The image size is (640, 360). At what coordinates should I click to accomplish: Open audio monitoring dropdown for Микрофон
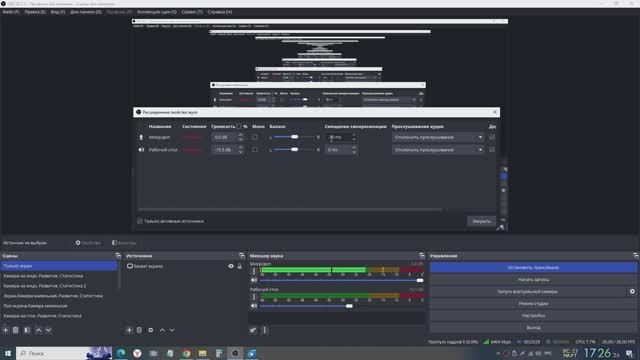(438, 137)
